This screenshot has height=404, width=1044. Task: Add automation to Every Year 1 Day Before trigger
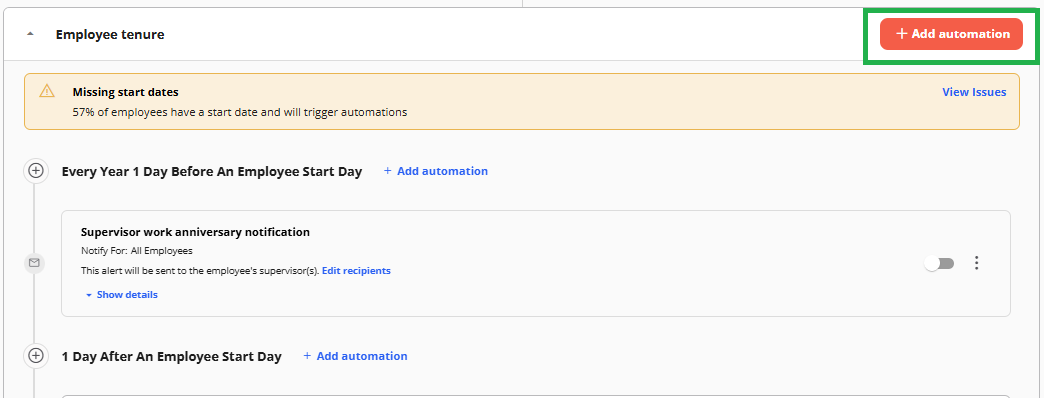[x=435, y=171]
